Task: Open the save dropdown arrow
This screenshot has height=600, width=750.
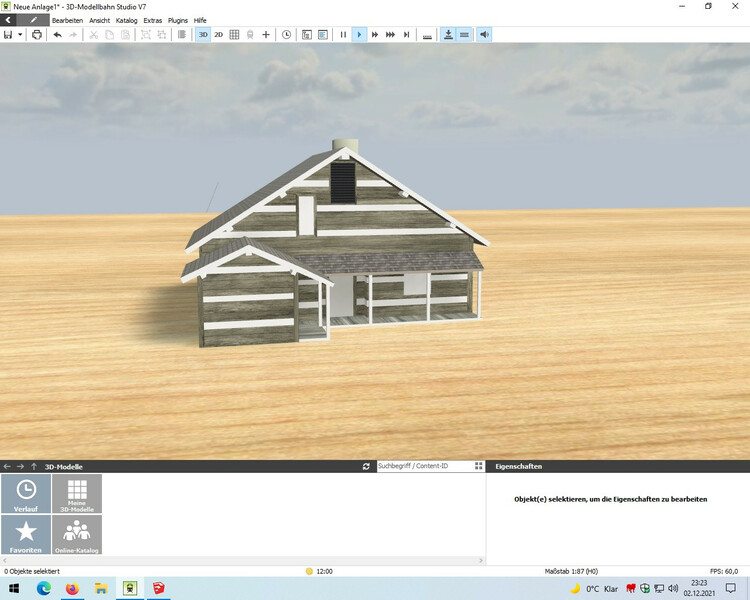Action: point(21,35)
